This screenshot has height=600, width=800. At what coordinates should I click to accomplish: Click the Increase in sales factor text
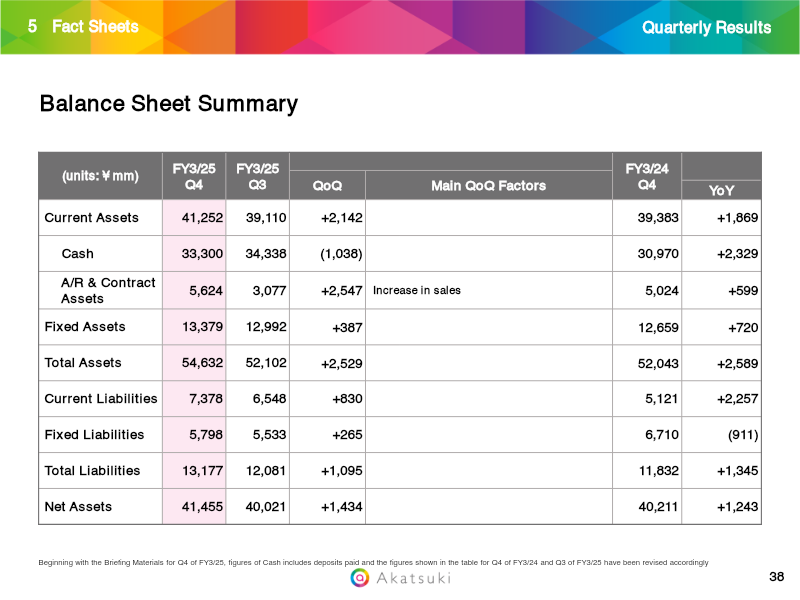[416, 291]
